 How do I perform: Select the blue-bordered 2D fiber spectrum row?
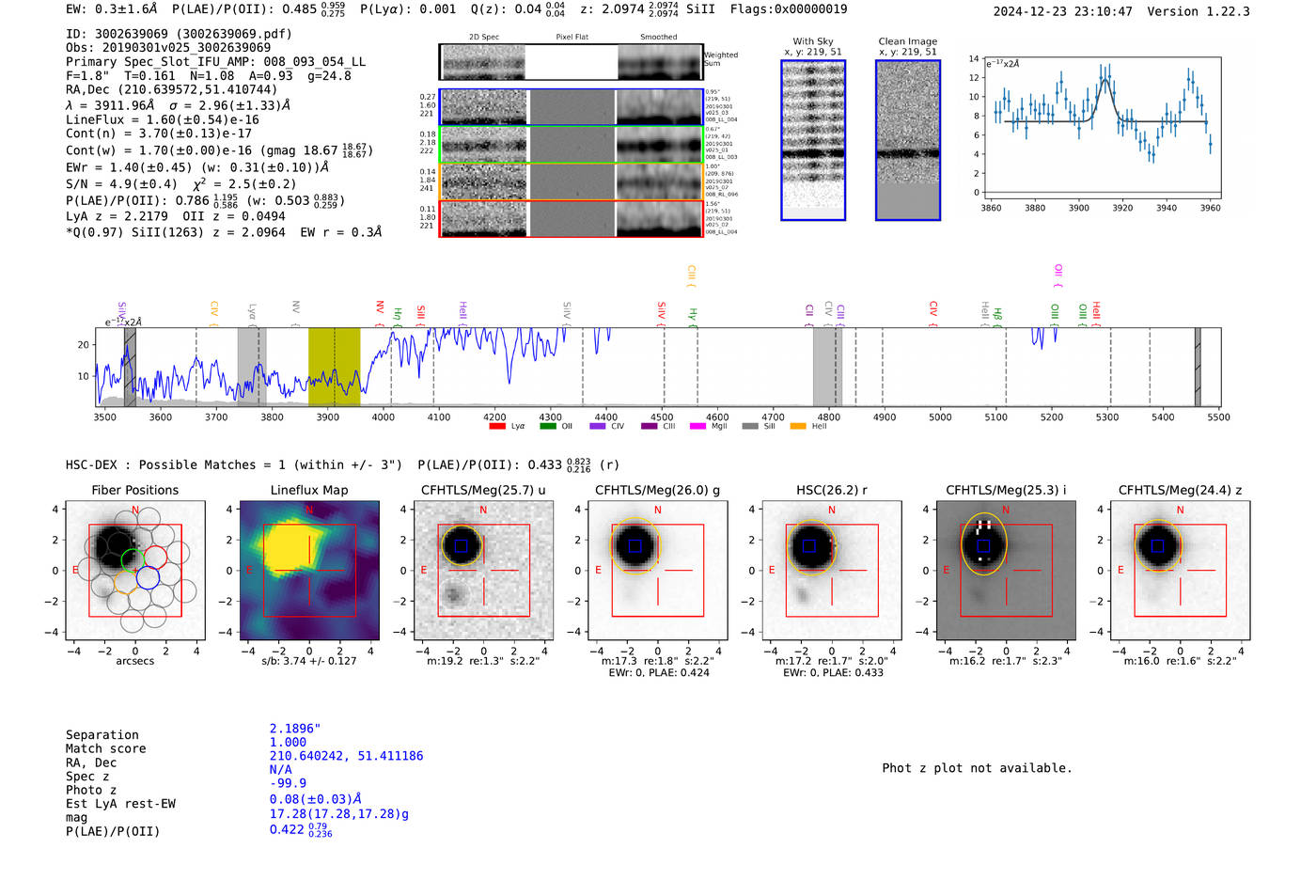coord(572,107)
